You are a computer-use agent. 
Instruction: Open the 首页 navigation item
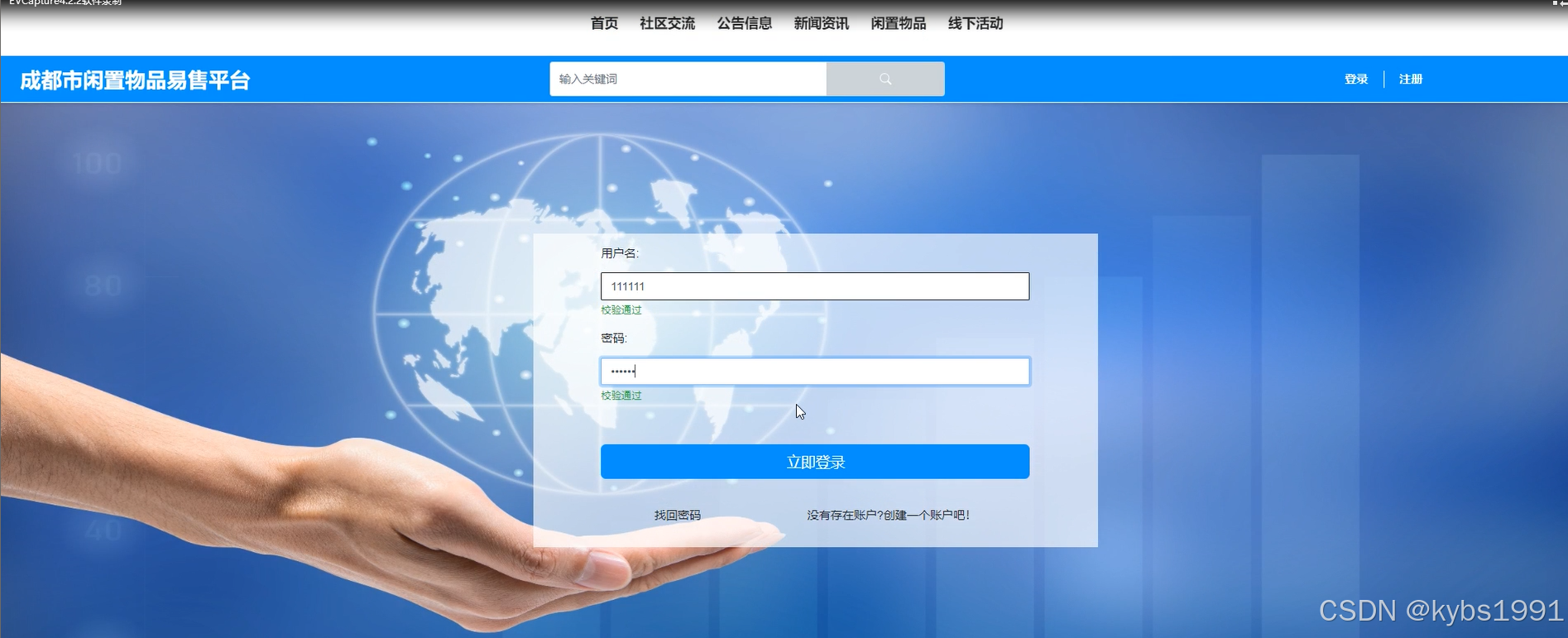click(604, 23)
